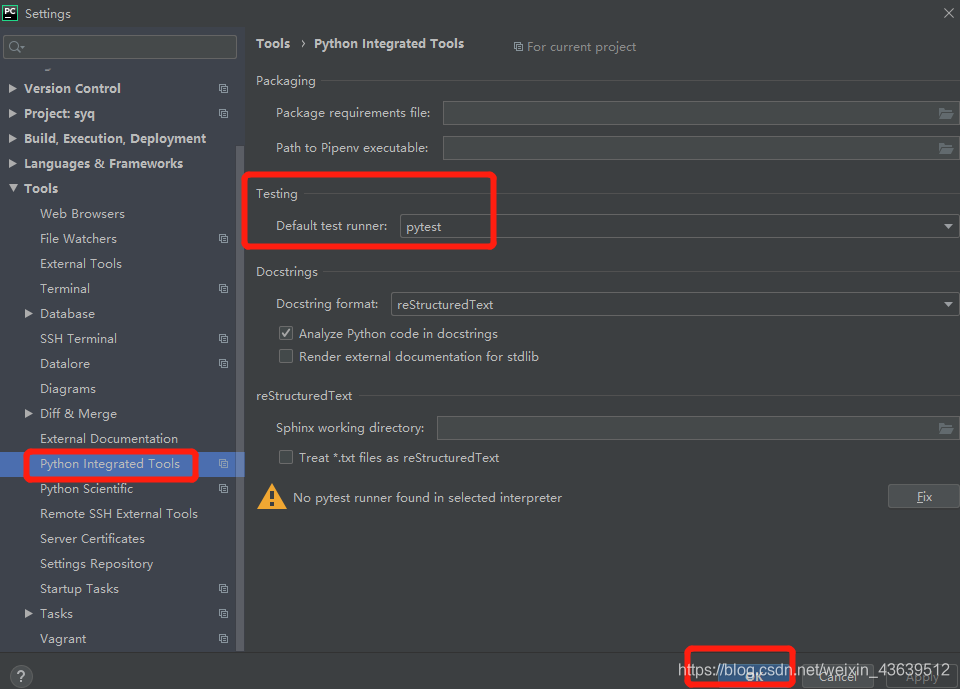Image resolution: width=960 pixels, height=689 pixels.
Task: Expand the Project: syq section
Action: pyautogui.click(x=13, y=113)
